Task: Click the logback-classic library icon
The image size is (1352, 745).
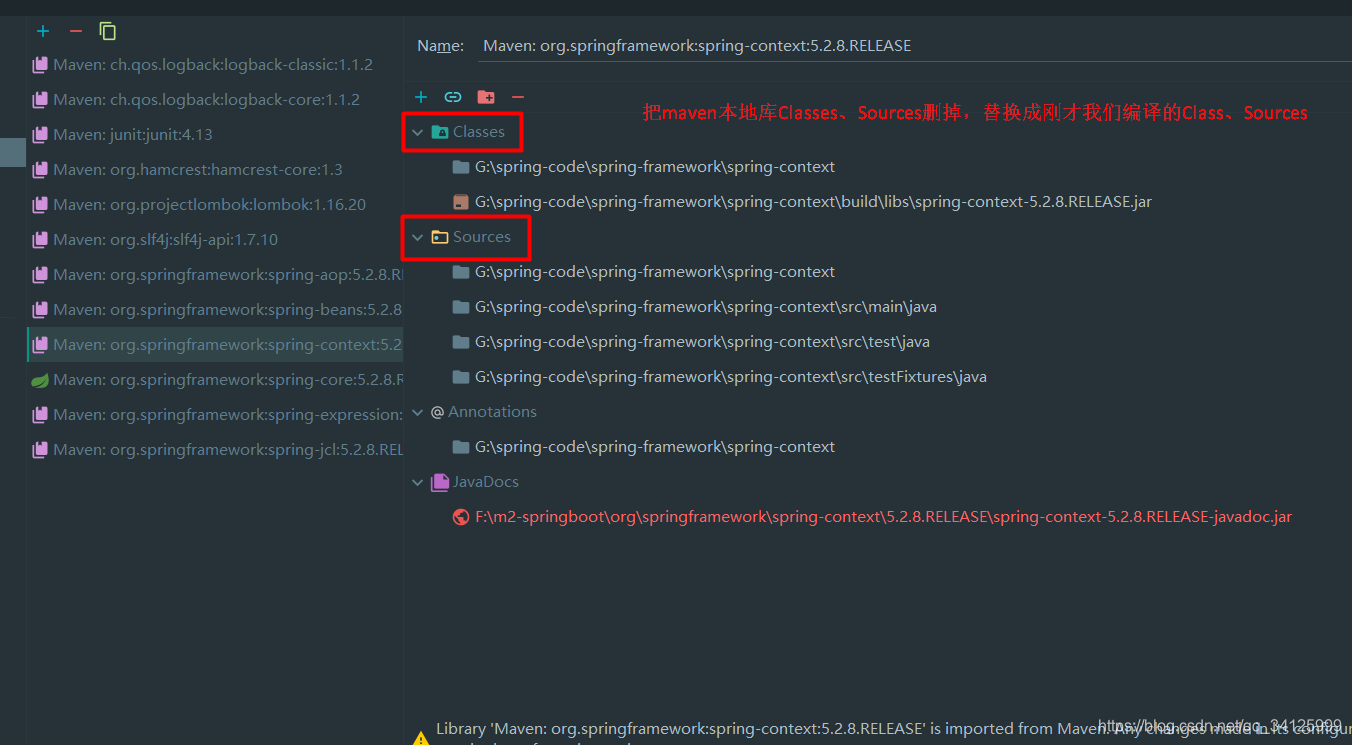Action: (40, 64)
